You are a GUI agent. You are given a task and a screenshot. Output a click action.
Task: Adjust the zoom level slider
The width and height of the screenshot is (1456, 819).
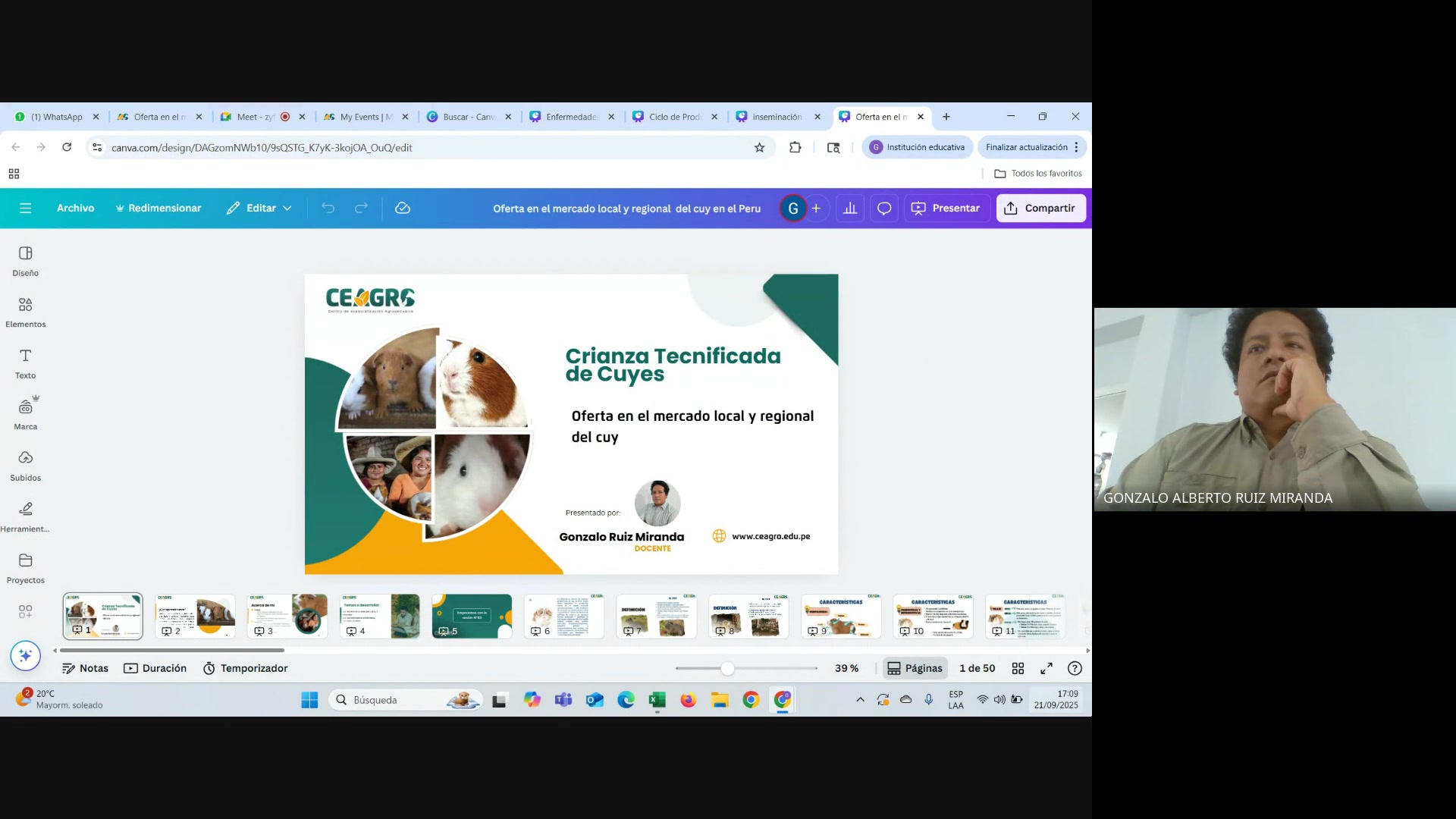coord(727,668)
